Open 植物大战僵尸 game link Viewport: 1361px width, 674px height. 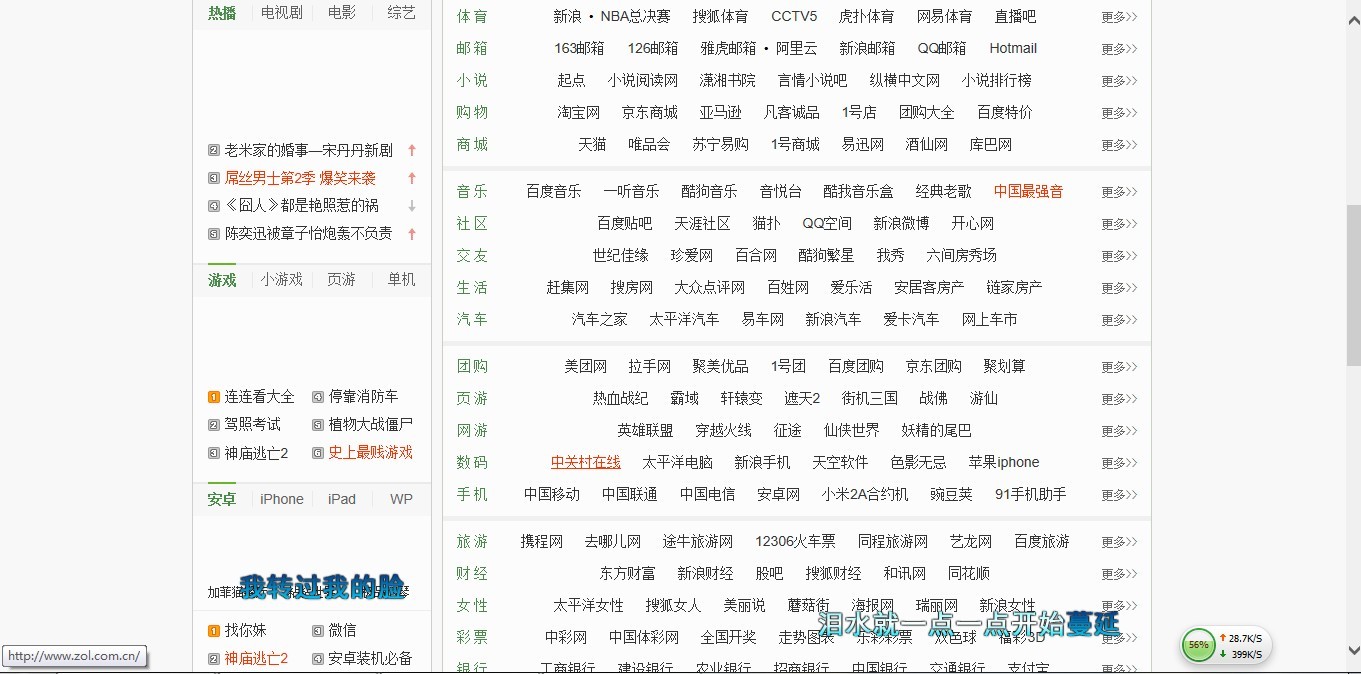pos(371,424)
